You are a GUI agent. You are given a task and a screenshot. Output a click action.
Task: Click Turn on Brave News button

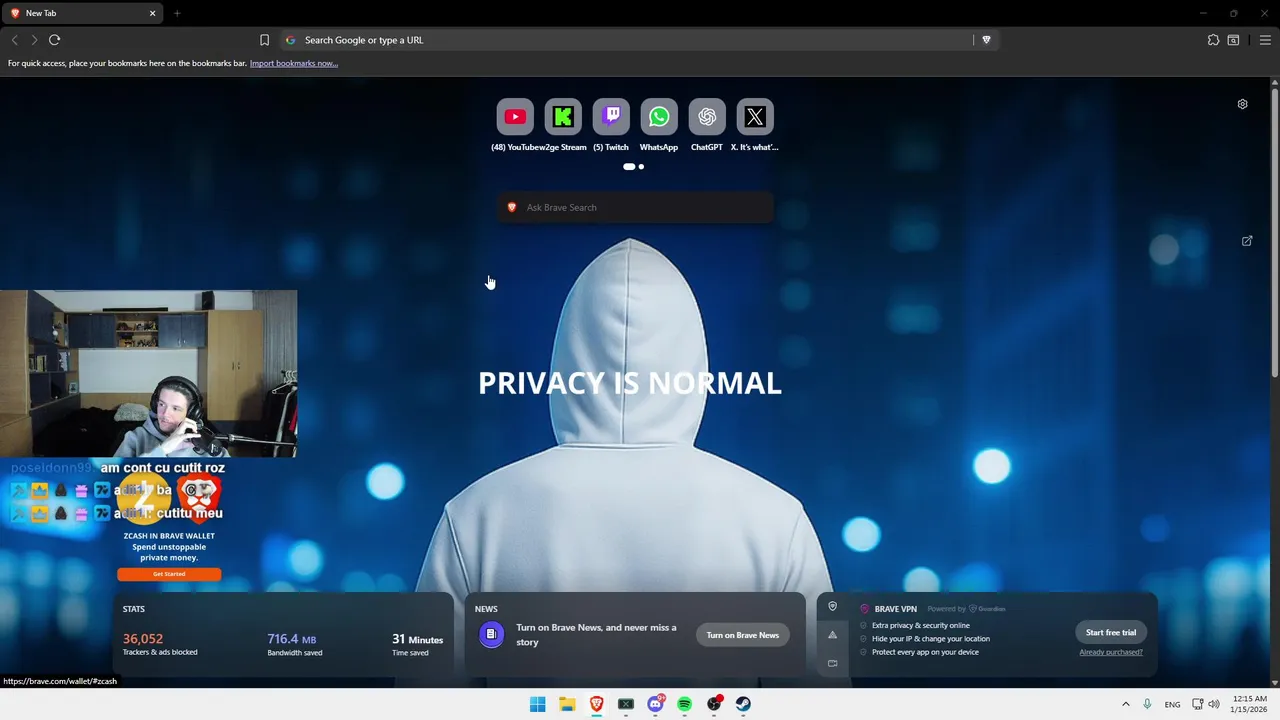tap(742, 635)
